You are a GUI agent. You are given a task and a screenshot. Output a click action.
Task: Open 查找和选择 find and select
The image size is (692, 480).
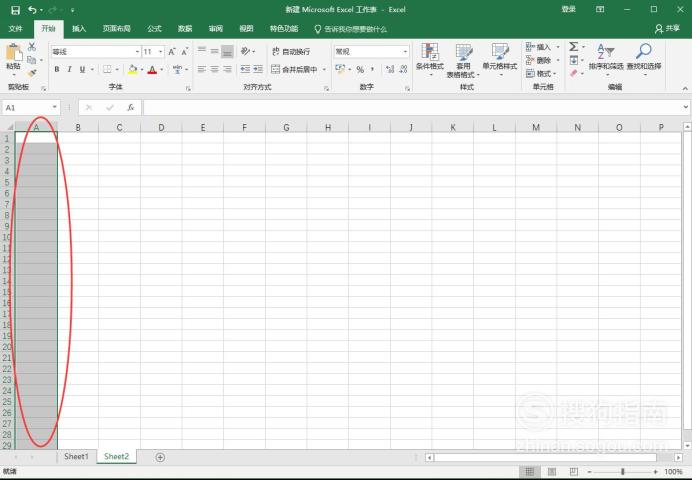(x=644, y=59)
